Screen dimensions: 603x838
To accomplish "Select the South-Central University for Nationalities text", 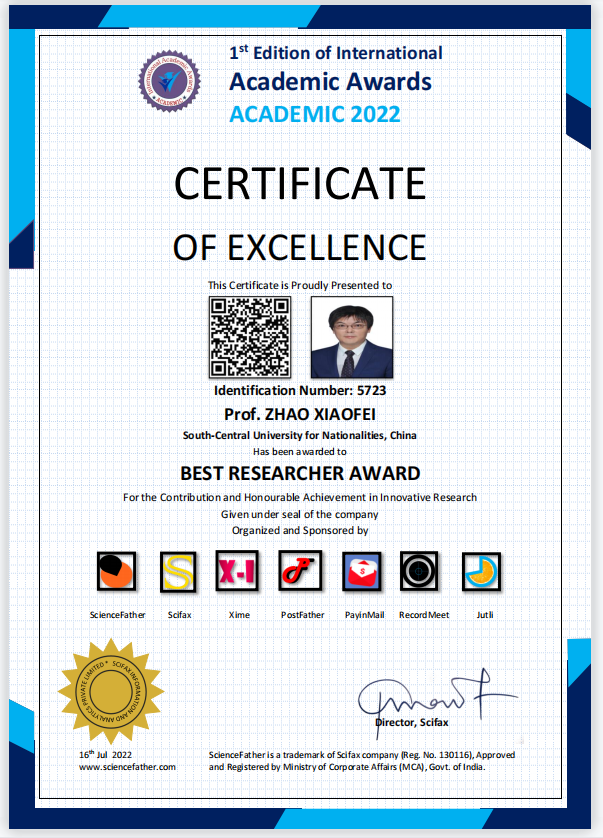I will [300, 435].
